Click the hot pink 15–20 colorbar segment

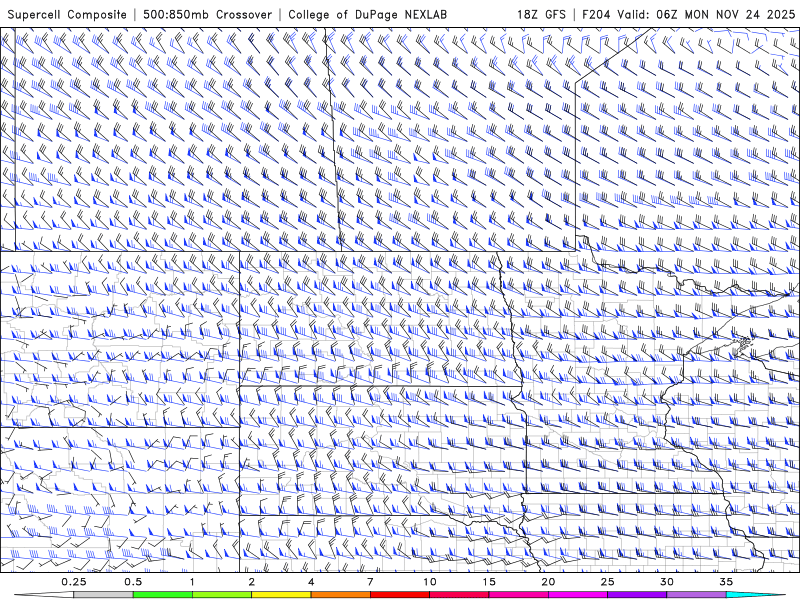pyautogui.click(x=518, y=595)
